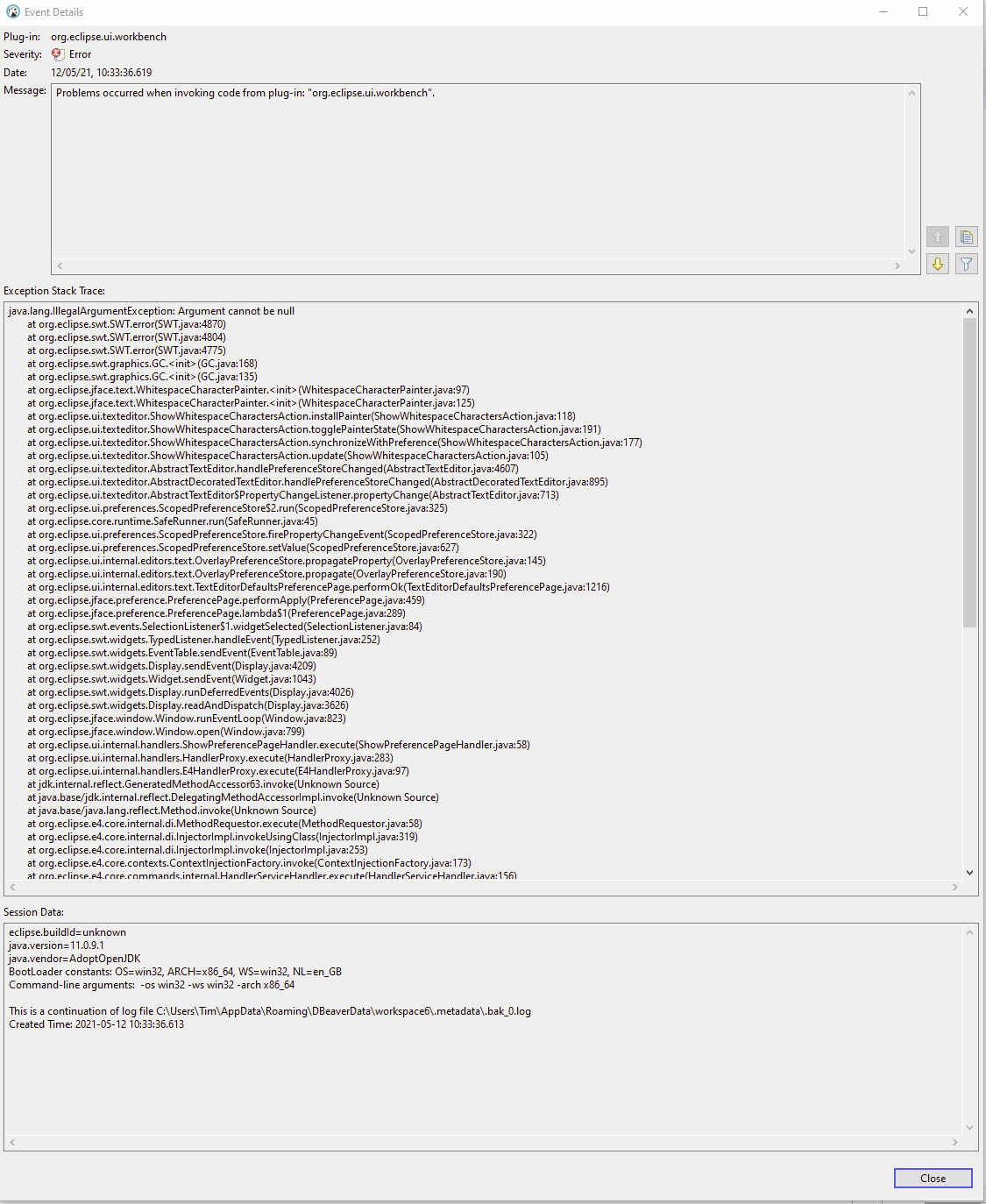Copy the event details to clipboard

click(x=966, y=237)
